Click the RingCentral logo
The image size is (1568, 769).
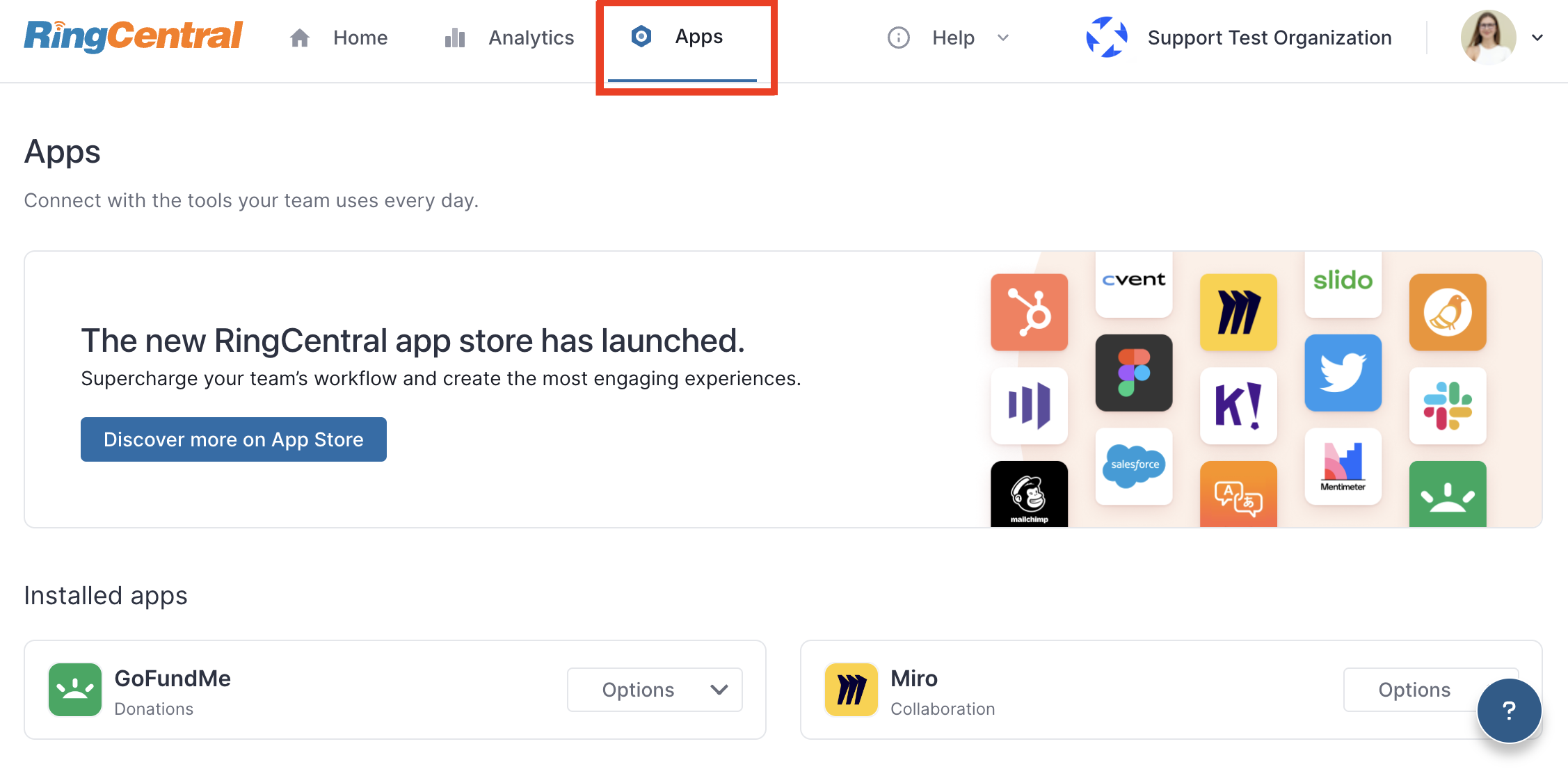point(134,36)
